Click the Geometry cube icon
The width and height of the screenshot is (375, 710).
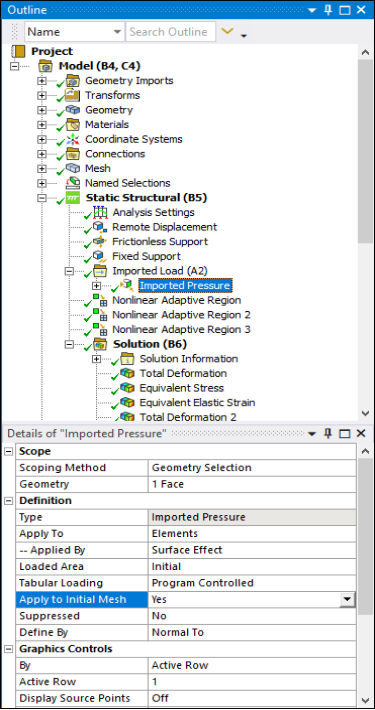click(72, 110)
